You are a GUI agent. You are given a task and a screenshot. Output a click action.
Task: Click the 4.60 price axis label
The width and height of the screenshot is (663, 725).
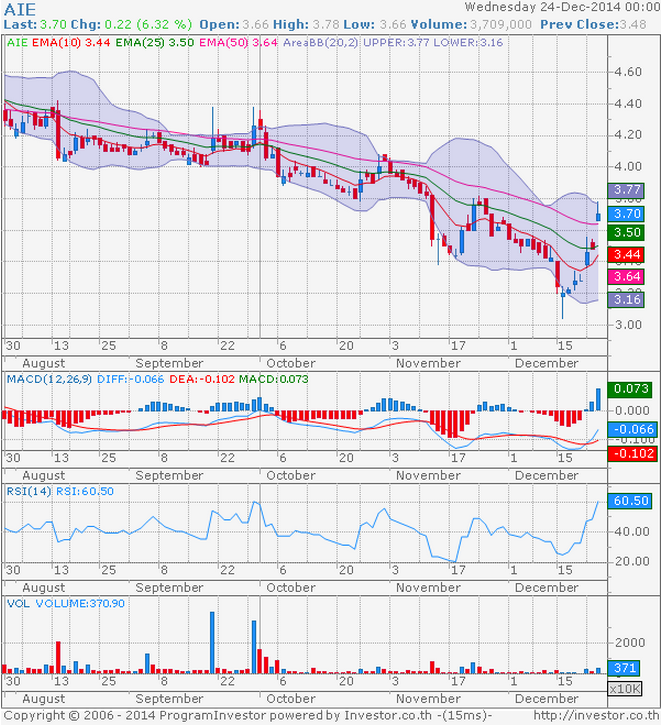[x=628, y=72]
